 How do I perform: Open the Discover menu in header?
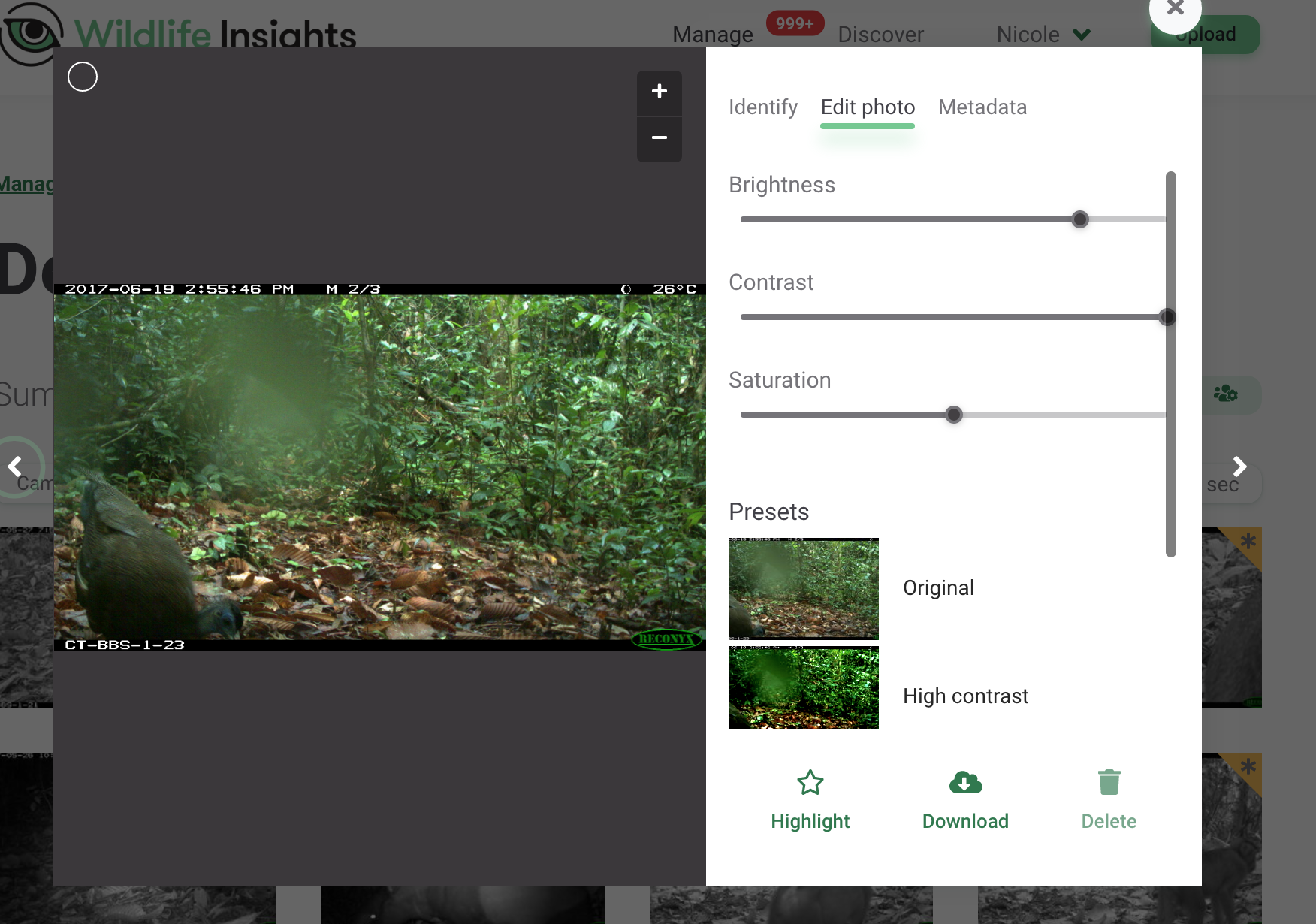point(881,35)
